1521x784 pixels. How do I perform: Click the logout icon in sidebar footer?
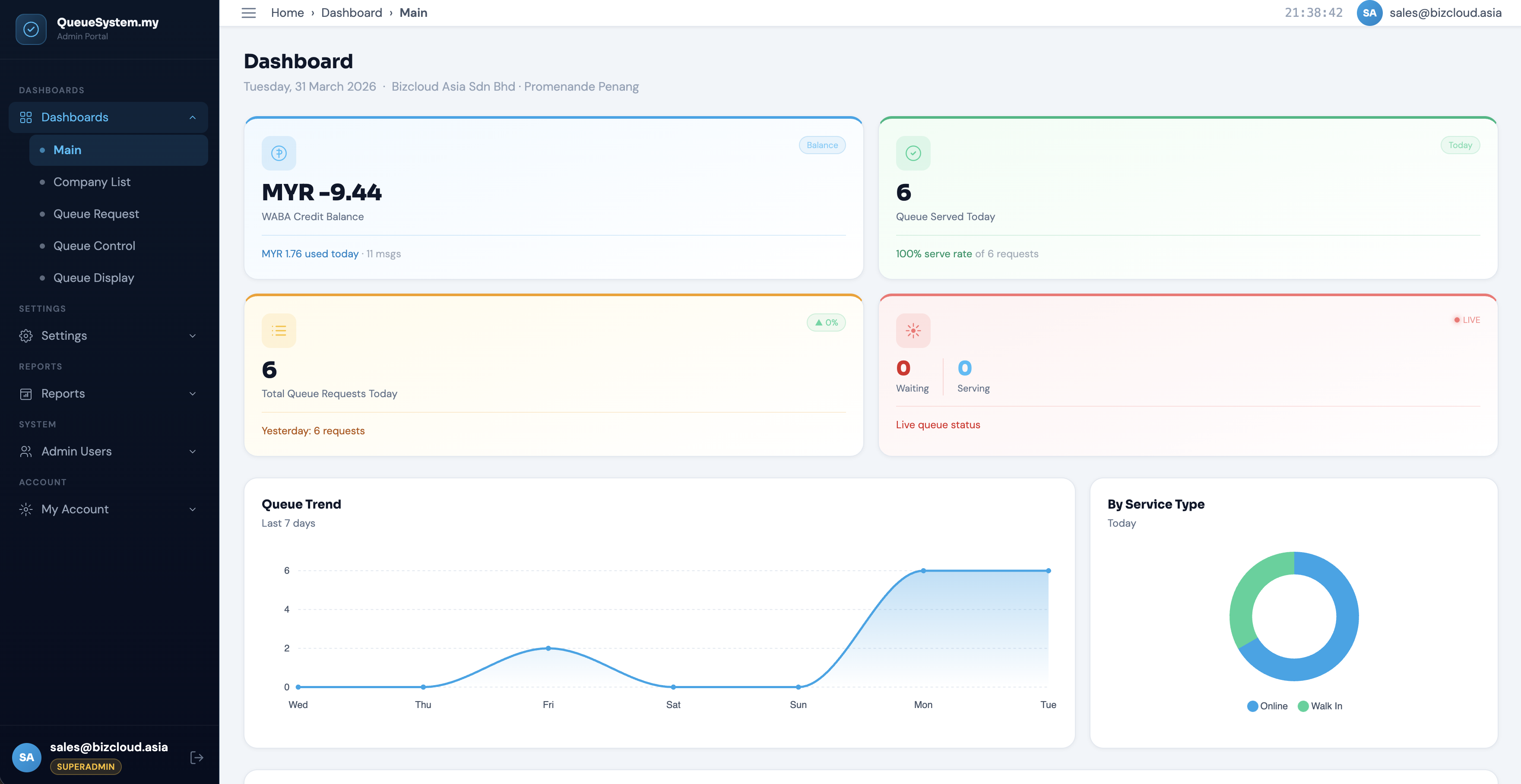(x=197, y=757)
